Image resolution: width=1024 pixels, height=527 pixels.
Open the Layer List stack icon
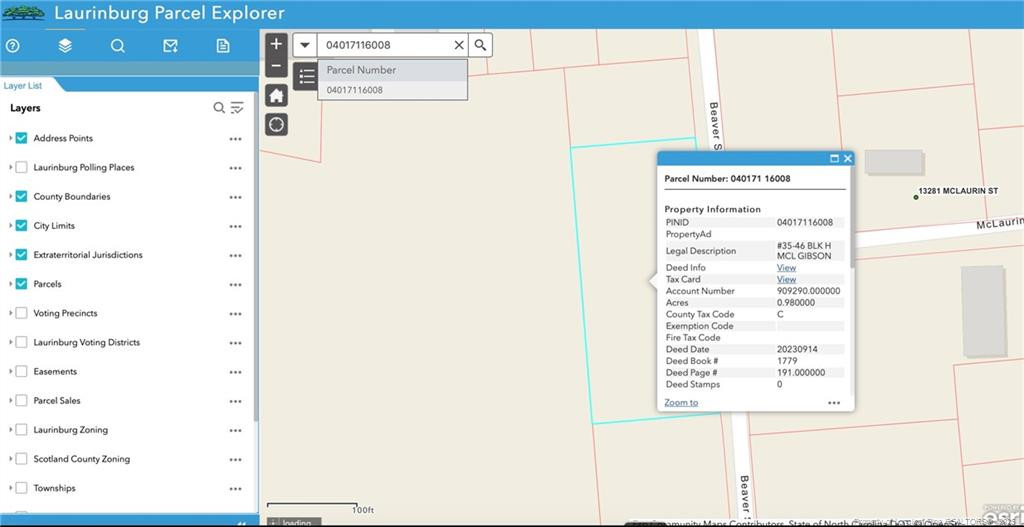tap(65, 46)
